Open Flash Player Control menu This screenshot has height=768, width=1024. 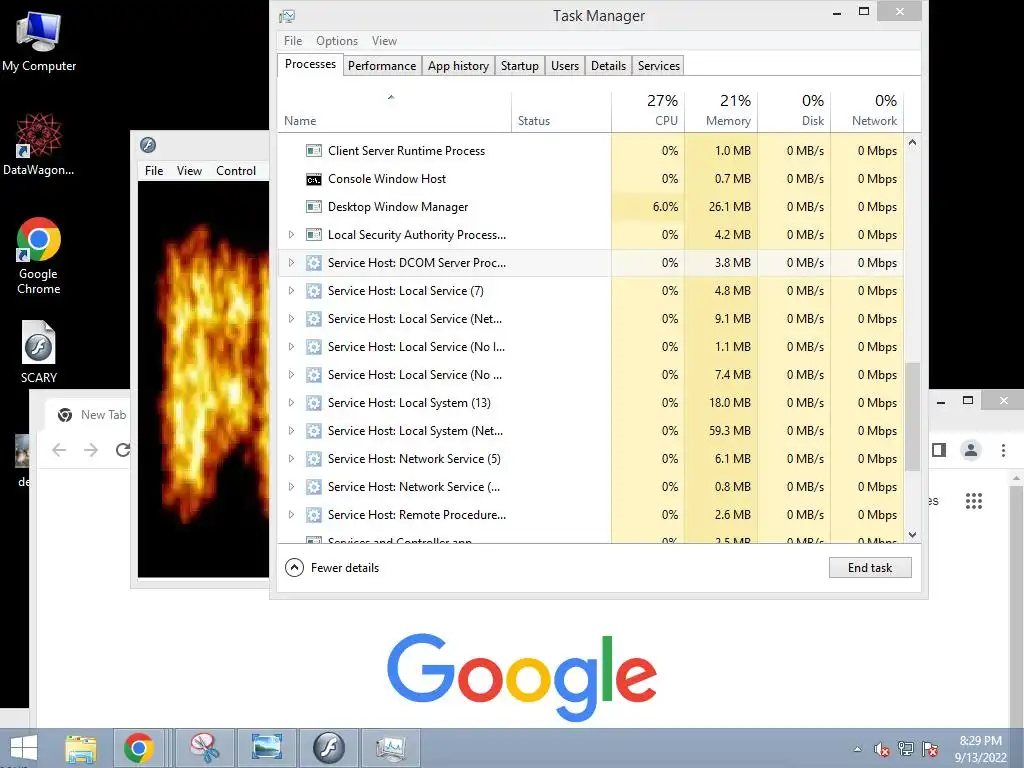click(x=236, y=171)
